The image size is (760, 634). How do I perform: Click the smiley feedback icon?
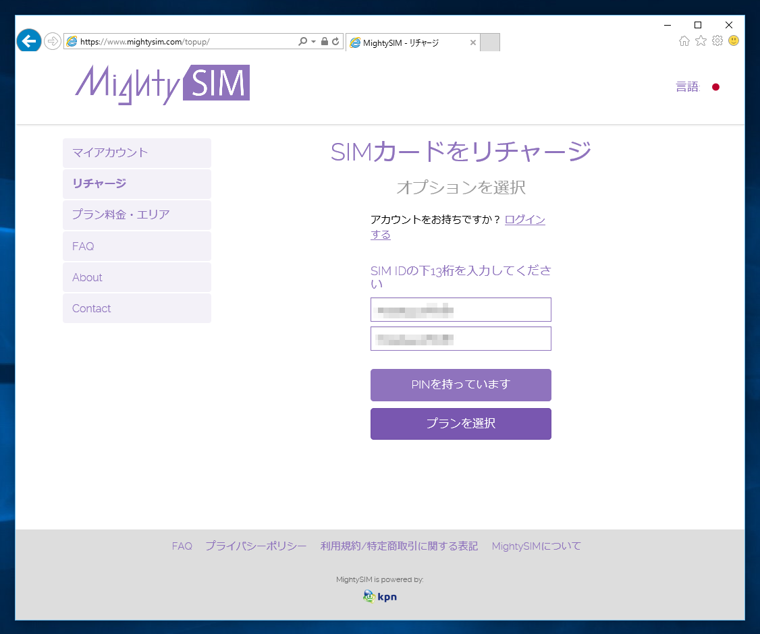734,41
